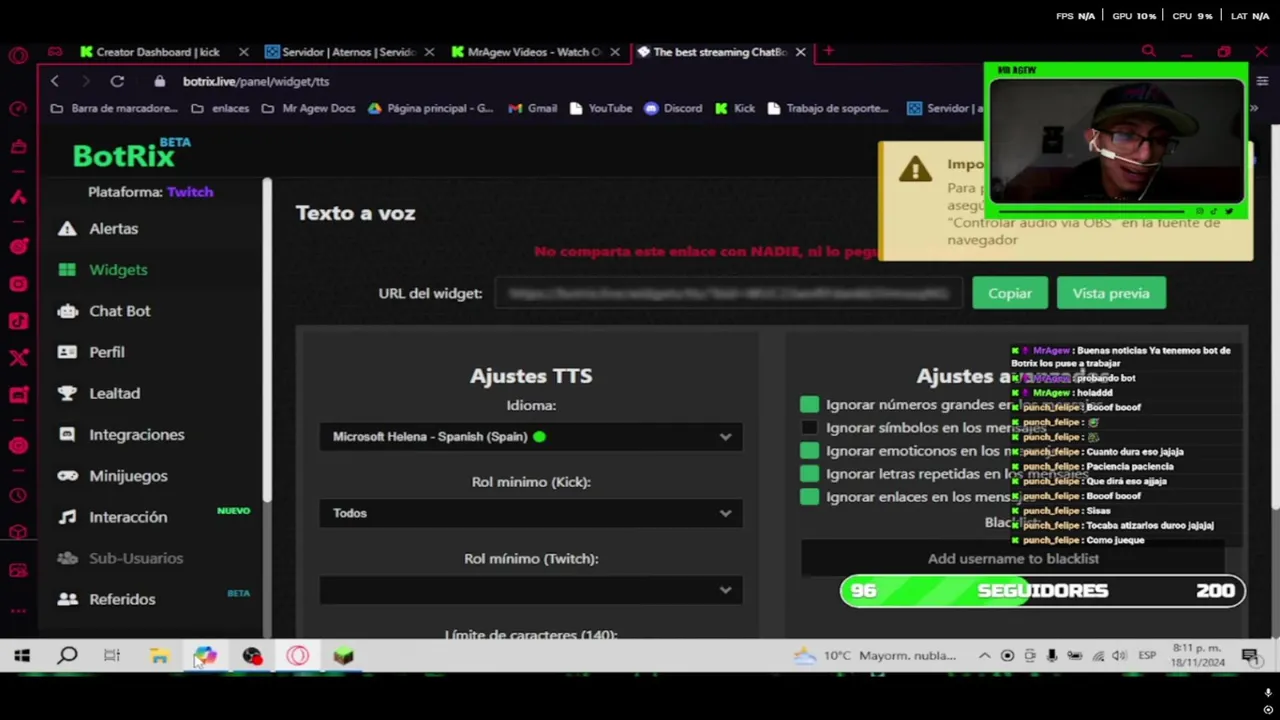Open the browser search tabs magnifier icon

coord(1148,51)
